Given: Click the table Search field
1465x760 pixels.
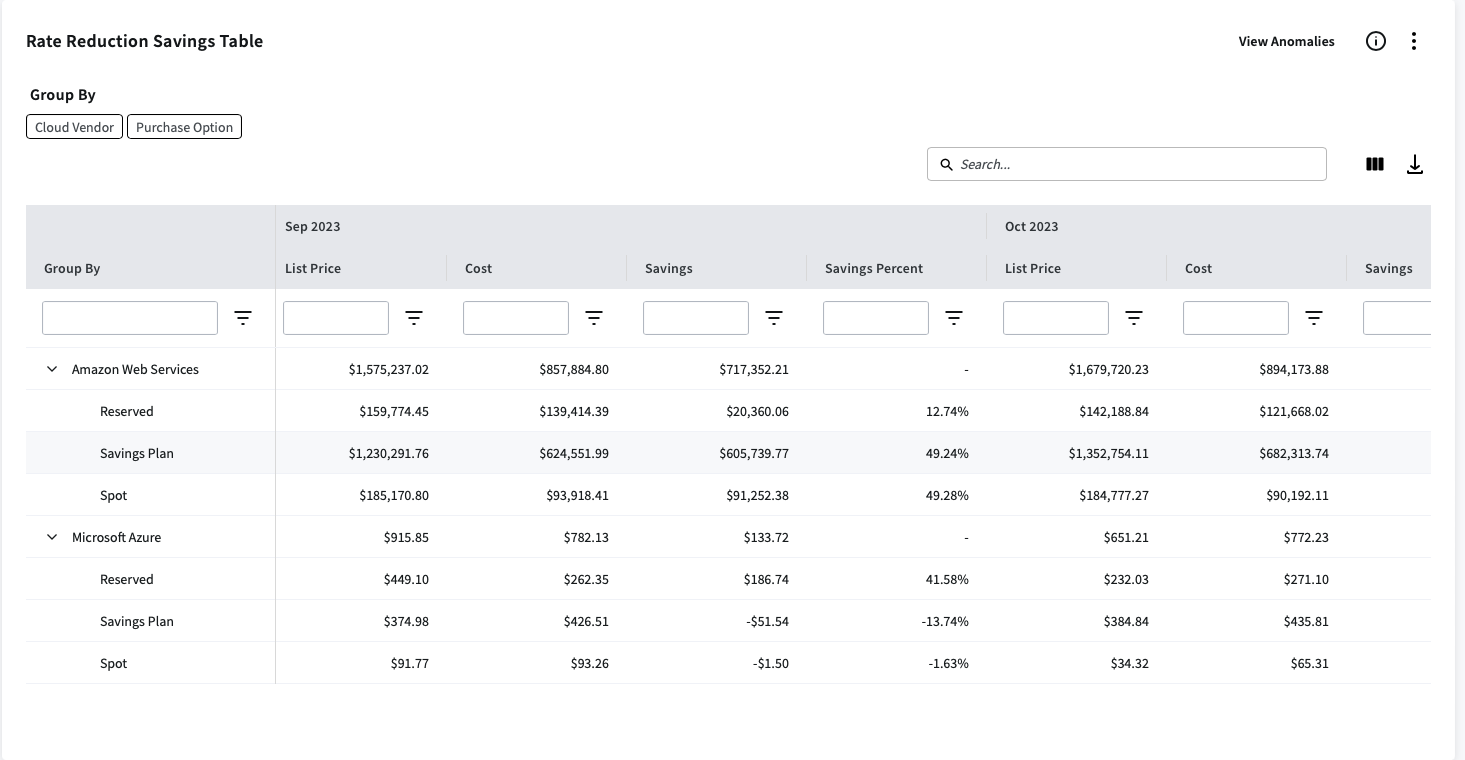Looking at the screenshot, I should (1138, 164).
